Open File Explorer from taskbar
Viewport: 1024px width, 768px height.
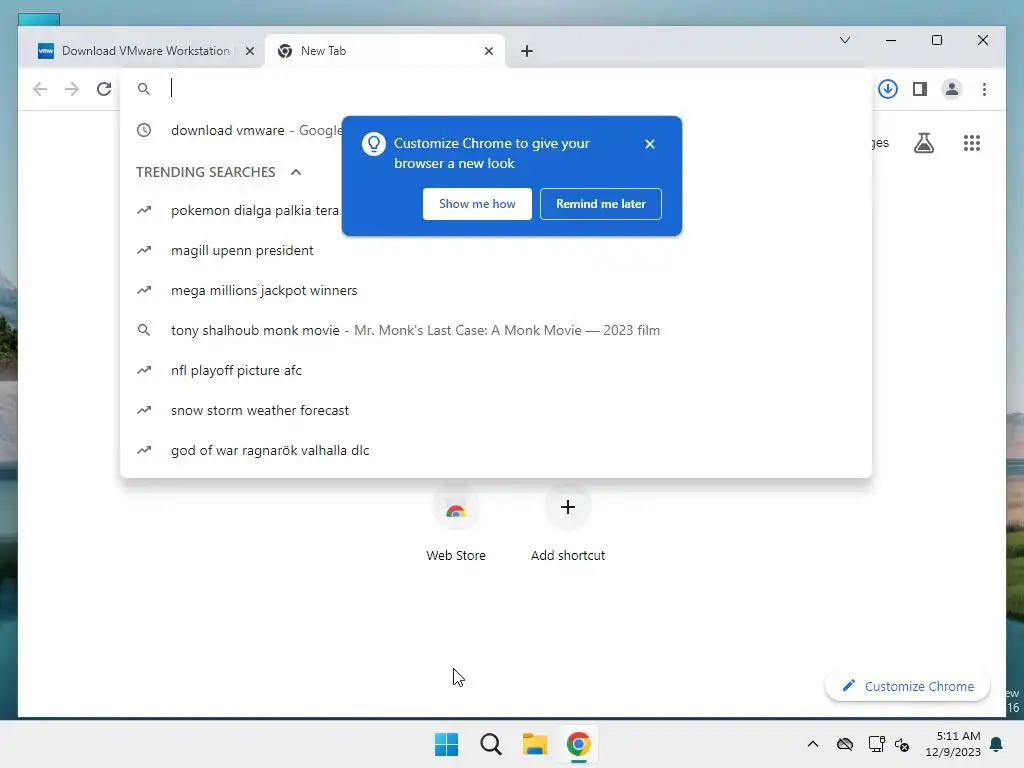(535, 744)
